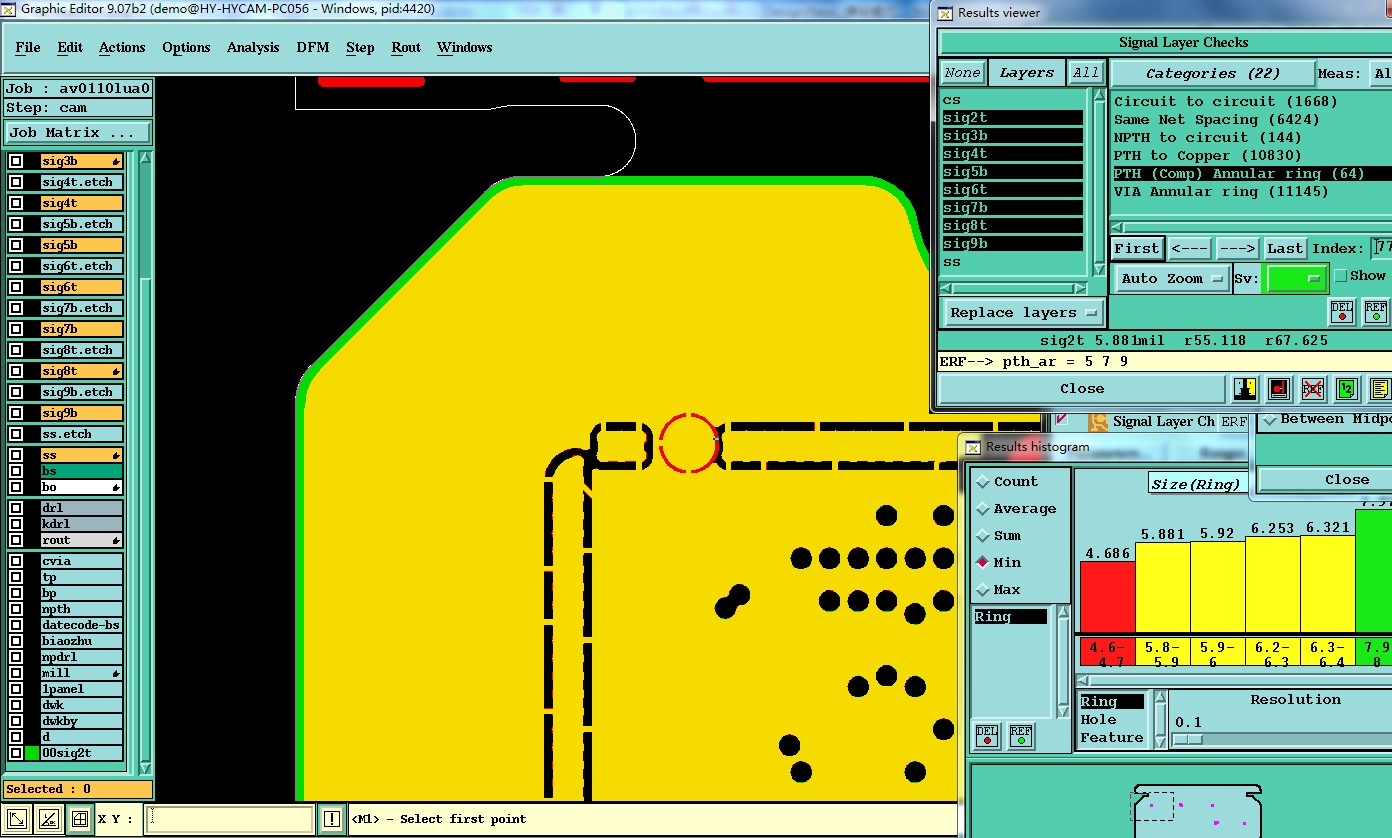
Task: Select the Max radio option
Action: point(982,590)
